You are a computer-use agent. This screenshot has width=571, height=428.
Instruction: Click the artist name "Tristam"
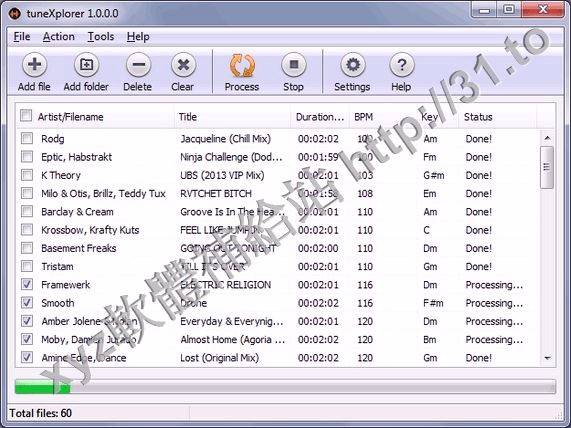pyautogui.click(x=57, y=266)
